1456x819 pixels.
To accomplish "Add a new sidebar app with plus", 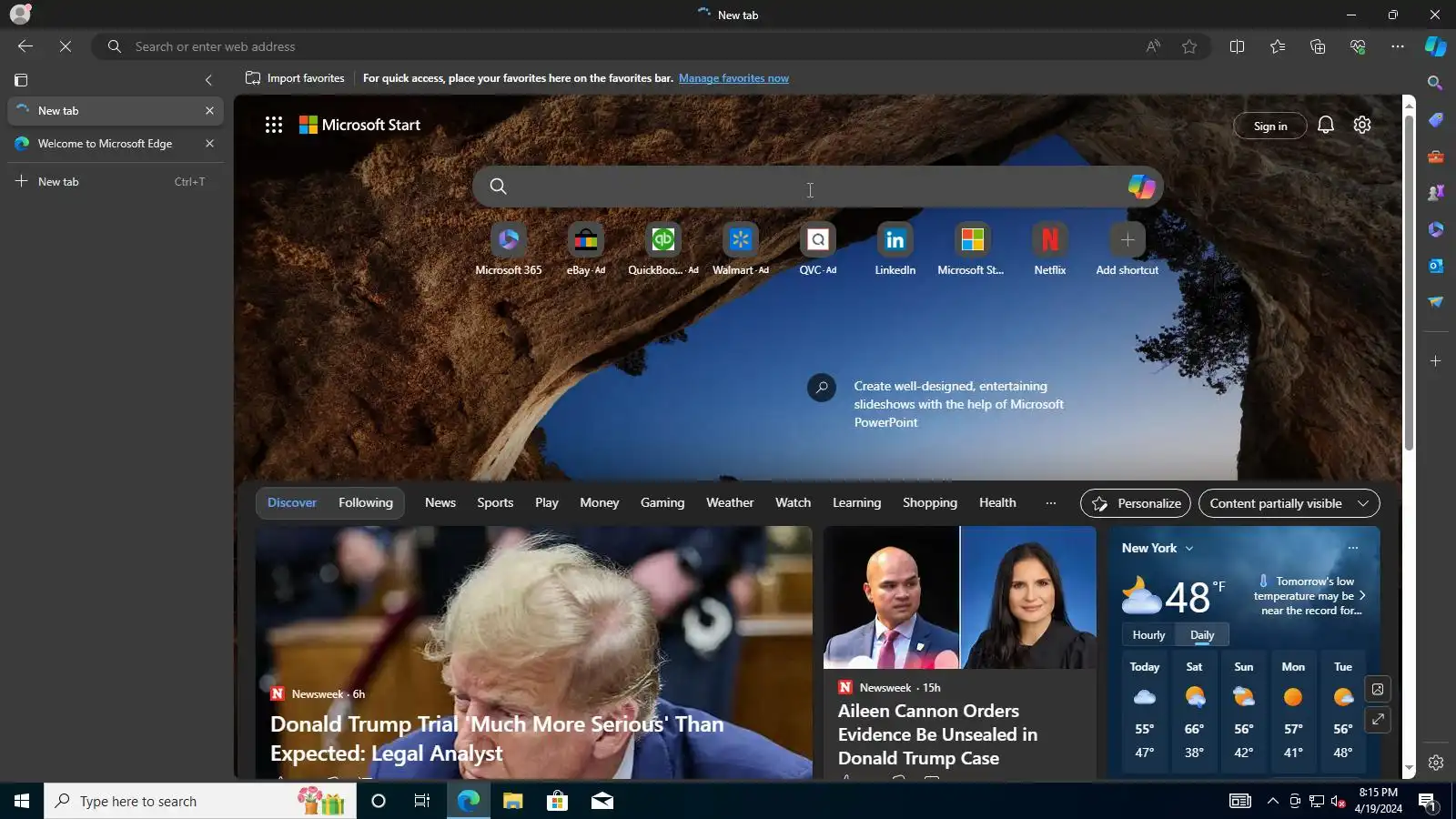I will click(1435, 361).
